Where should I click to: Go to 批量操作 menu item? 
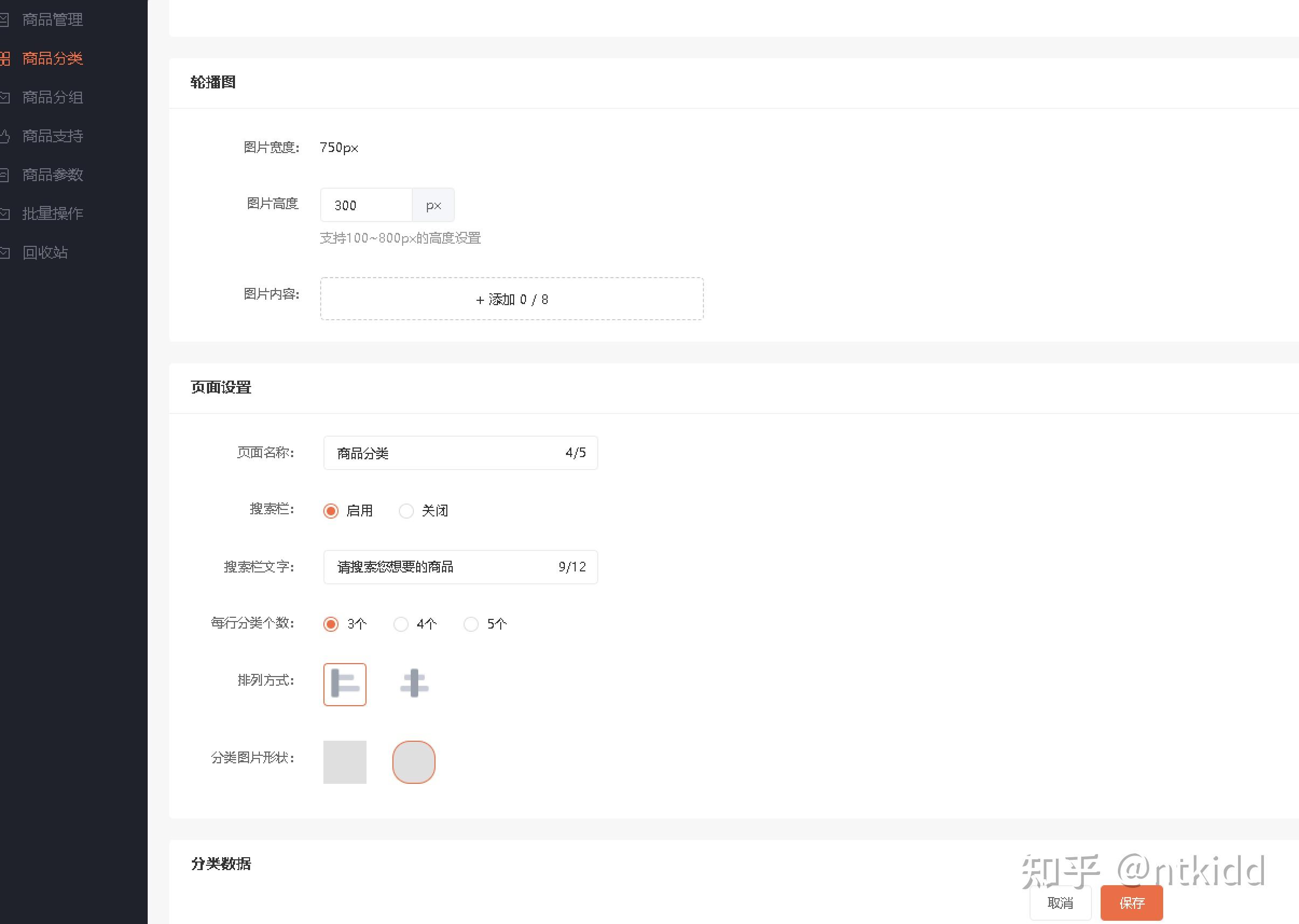click(52, 213)
